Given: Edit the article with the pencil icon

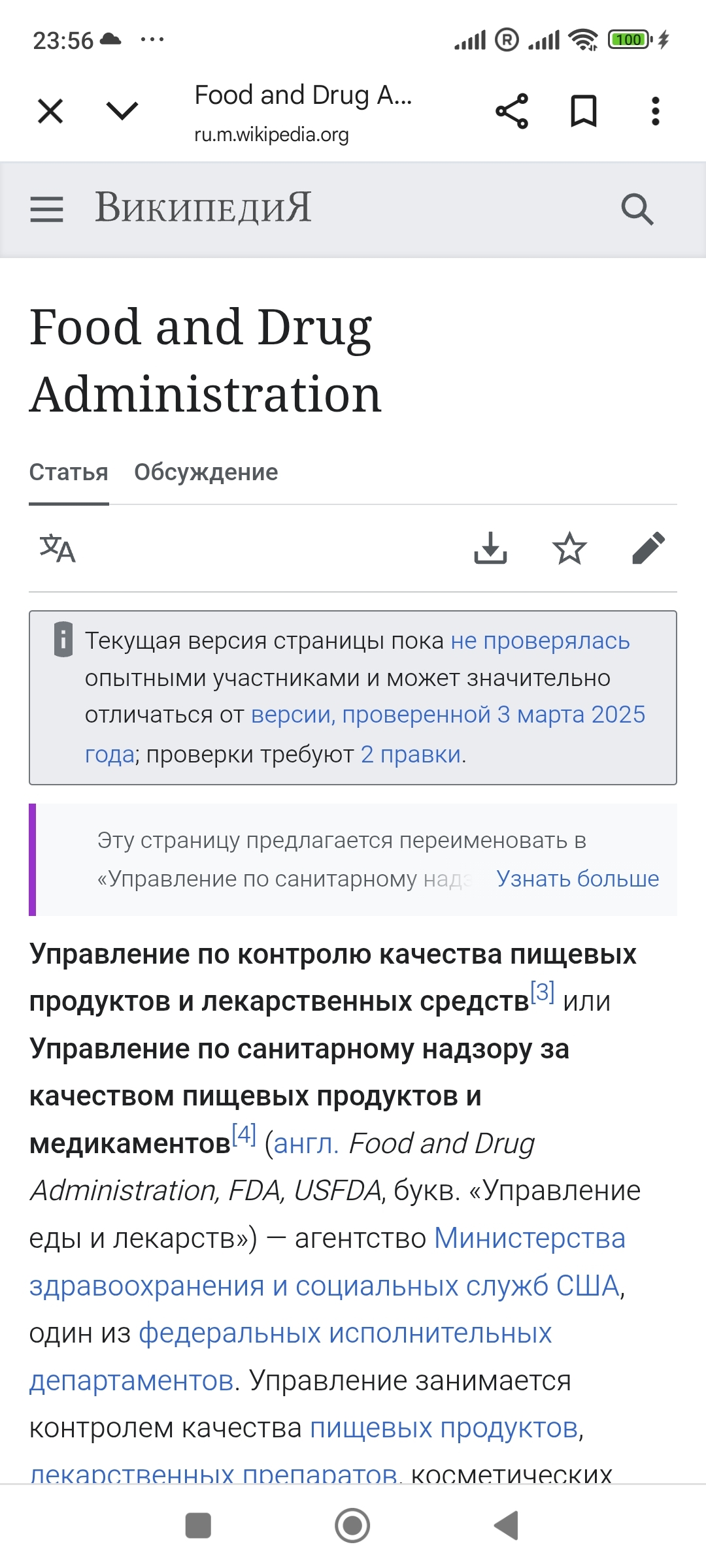Looking at the screenshot, I should (x=648, y=547).
